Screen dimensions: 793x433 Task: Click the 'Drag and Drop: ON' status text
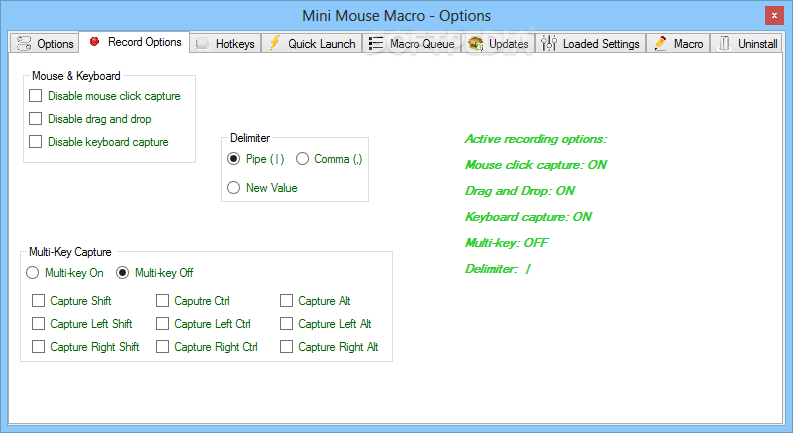520,191
